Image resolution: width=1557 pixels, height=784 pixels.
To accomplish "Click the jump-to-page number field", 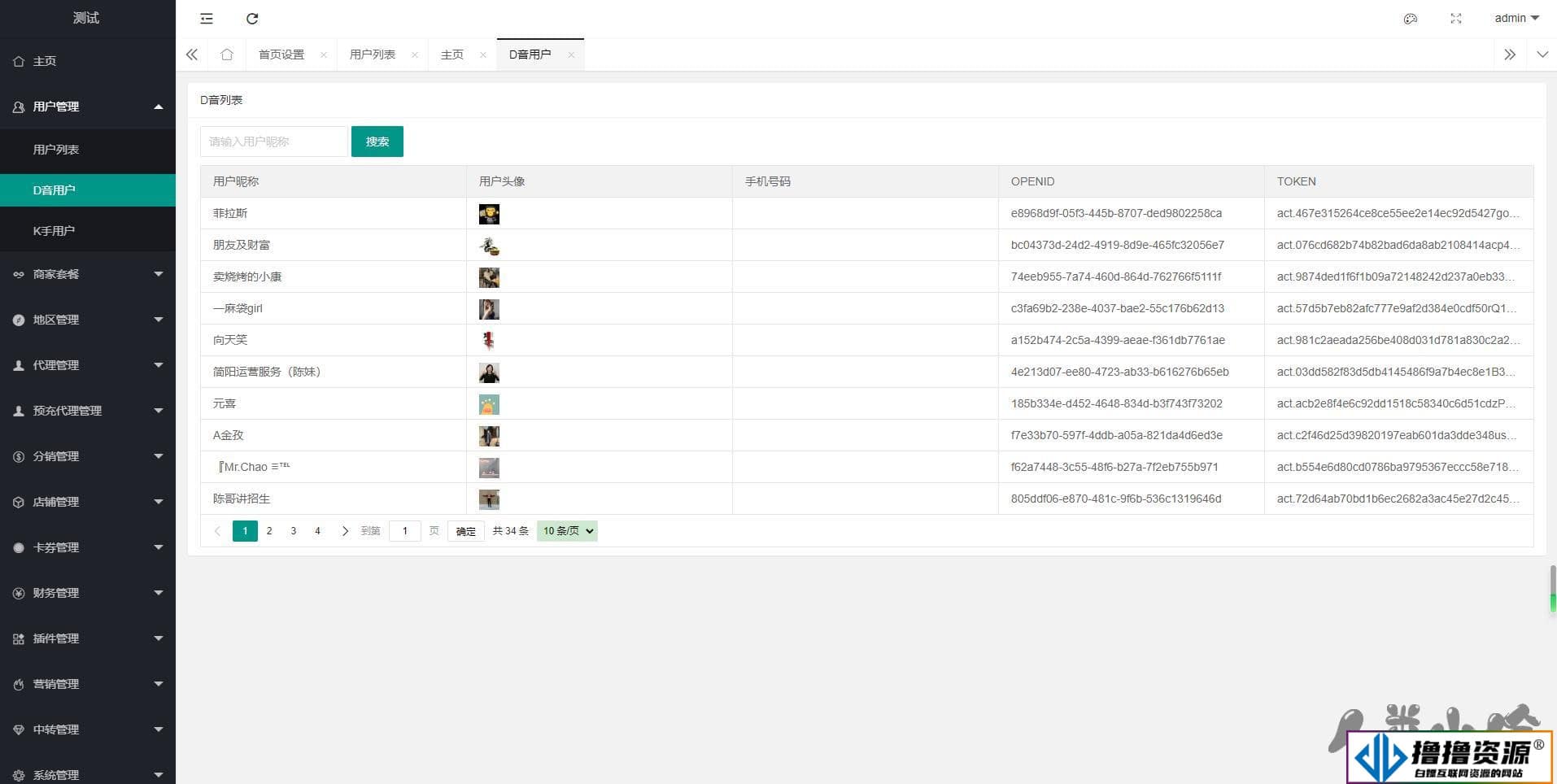I will click(x=405, y=531).
